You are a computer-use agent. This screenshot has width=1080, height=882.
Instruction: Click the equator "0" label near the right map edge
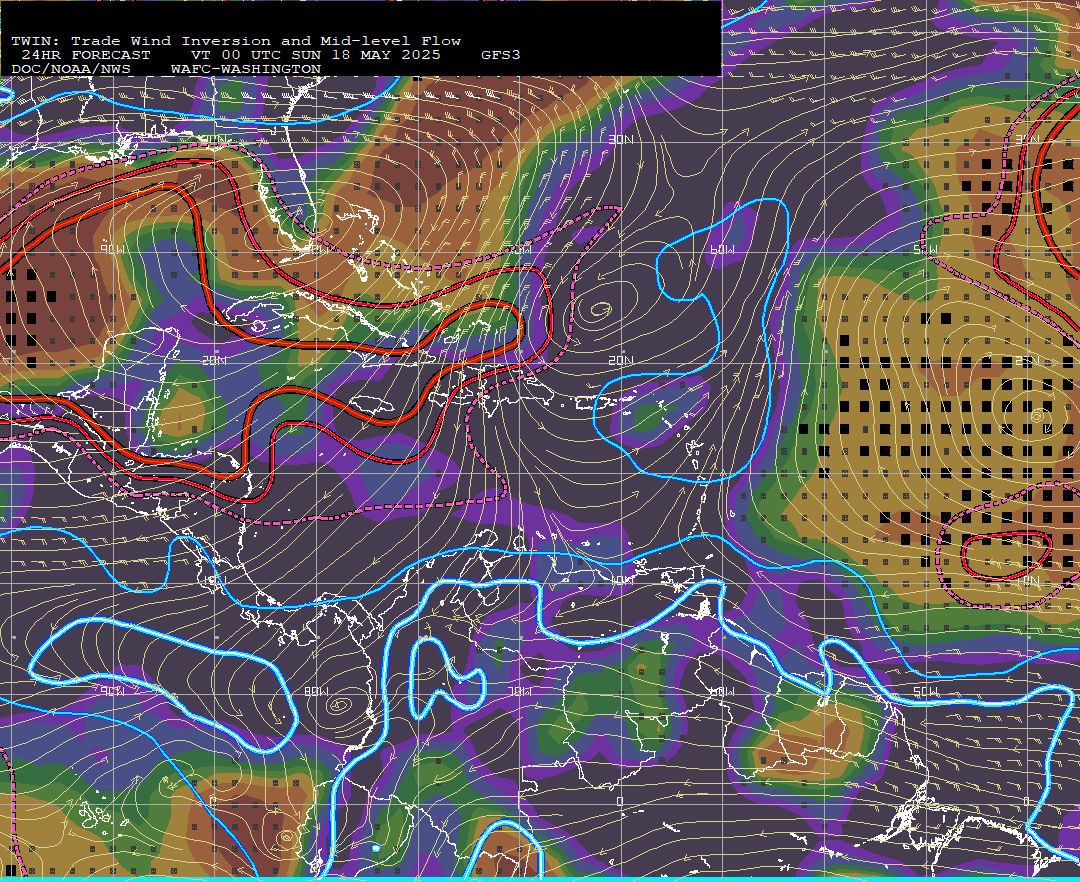[1027, 801]
